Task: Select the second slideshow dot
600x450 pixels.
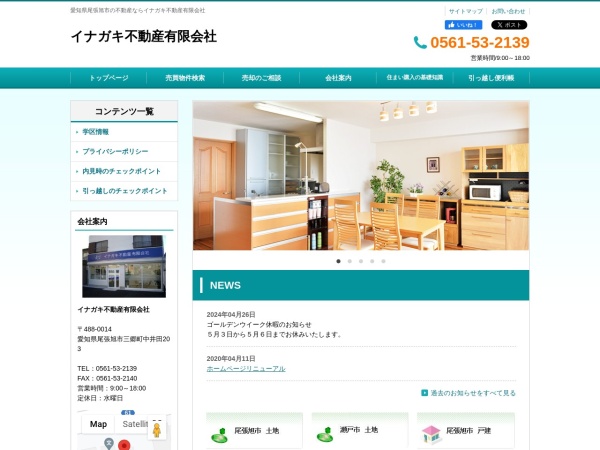Action: click(x=350, y=261)
